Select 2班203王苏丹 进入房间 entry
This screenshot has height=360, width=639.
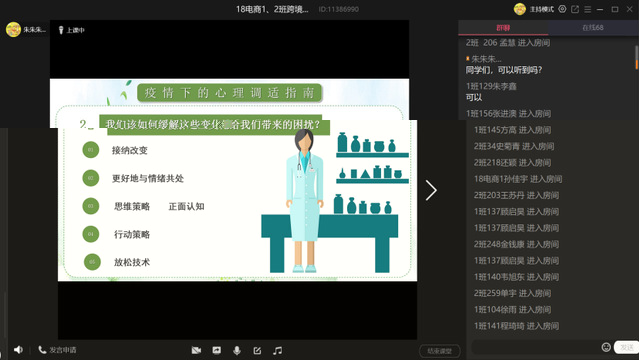click(516, 195)
